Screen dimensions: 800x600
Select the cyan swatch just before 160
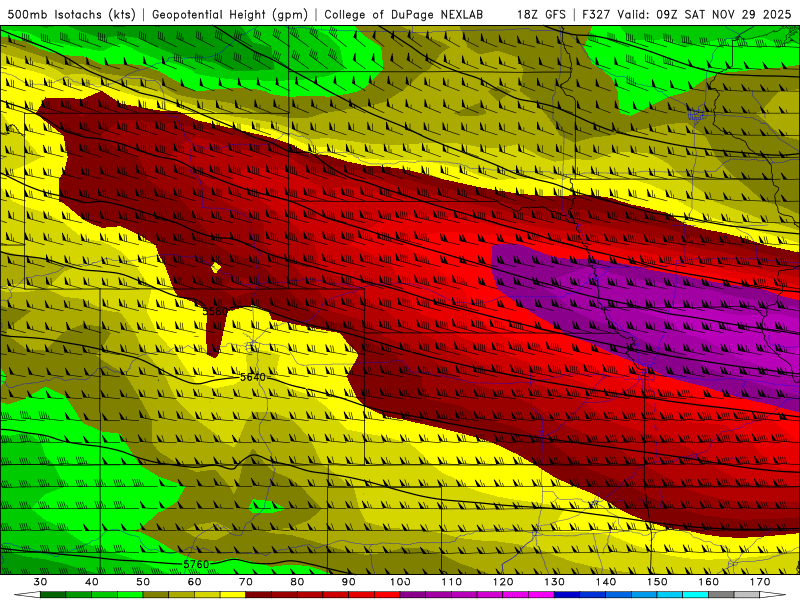(x=696, y=595)
